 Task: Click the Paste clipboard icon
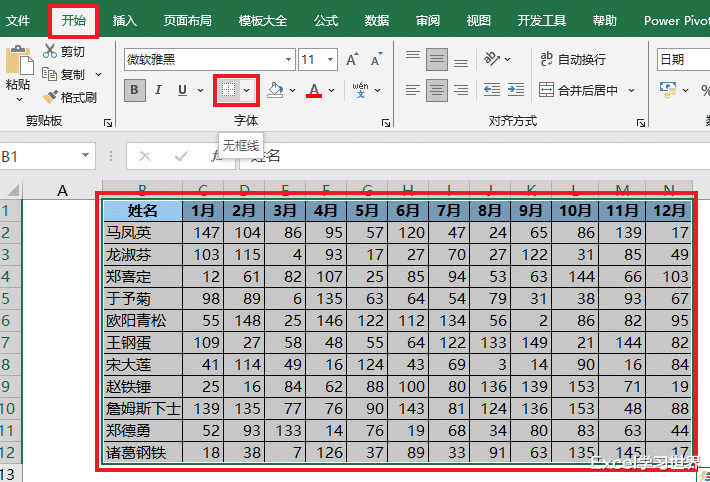[x=19, y=59]
